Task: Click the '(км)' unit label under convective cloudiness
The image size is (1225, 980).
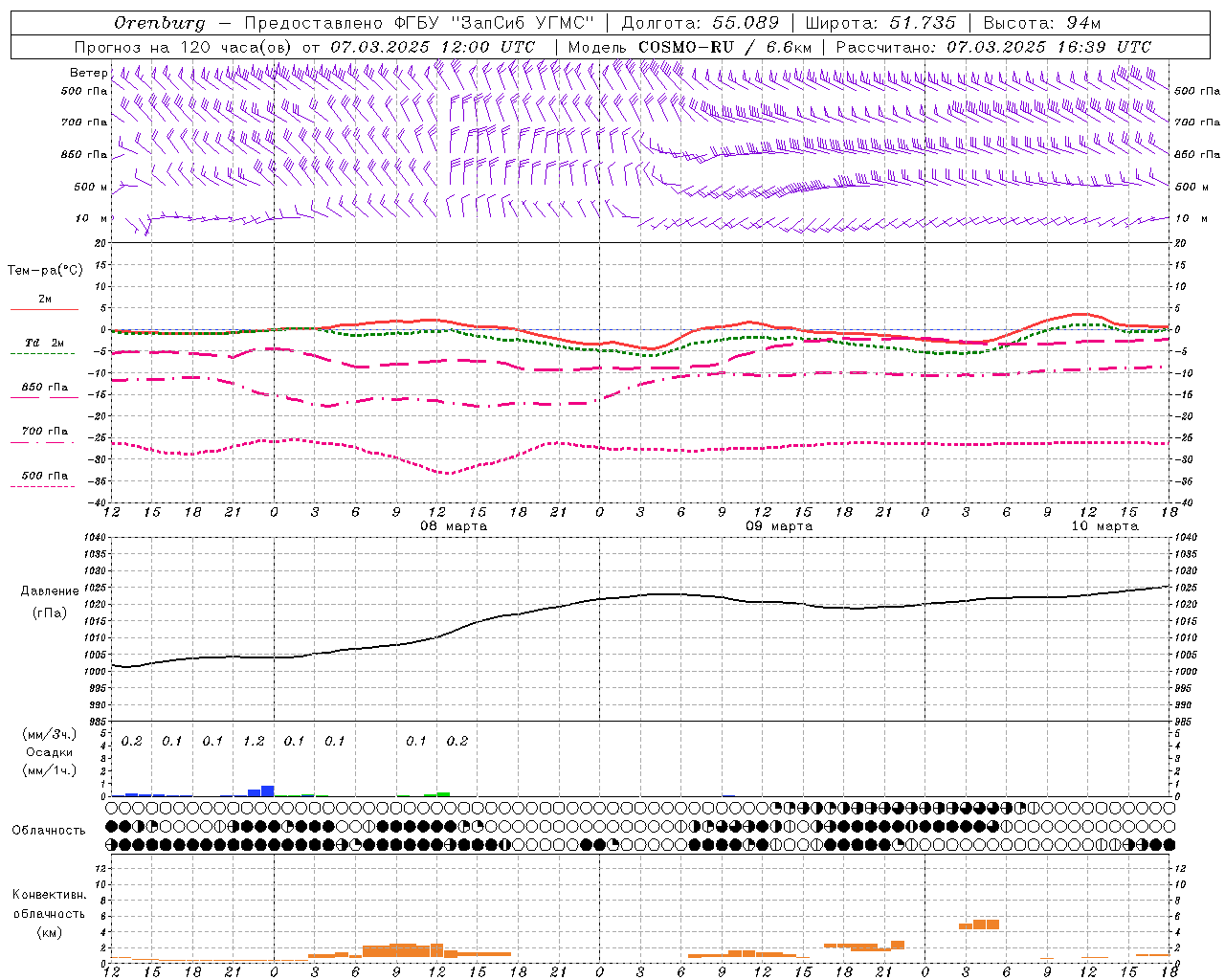Action: (x=49, y=932)
